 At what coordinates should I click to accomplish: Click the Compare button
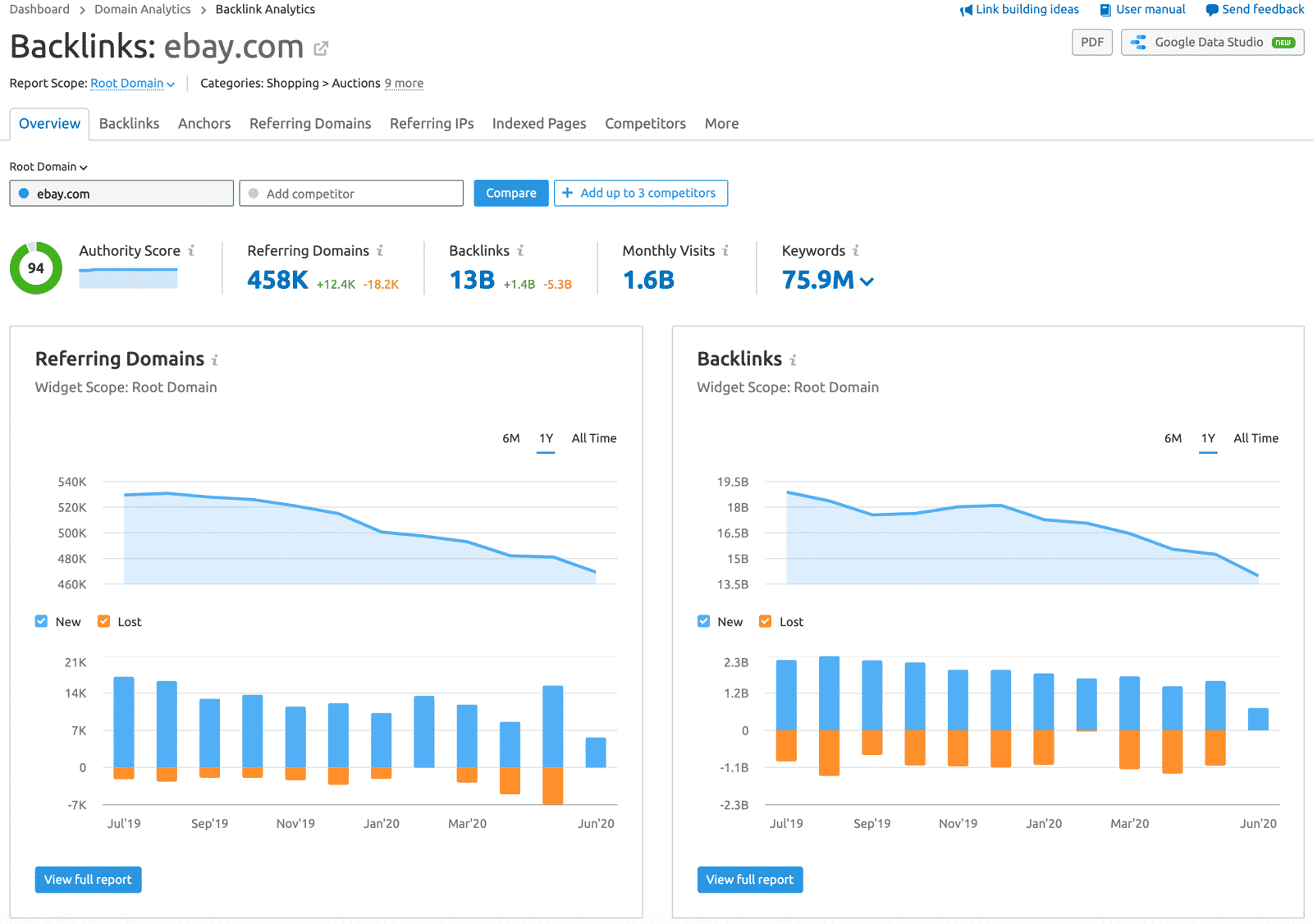click(510, 193)
